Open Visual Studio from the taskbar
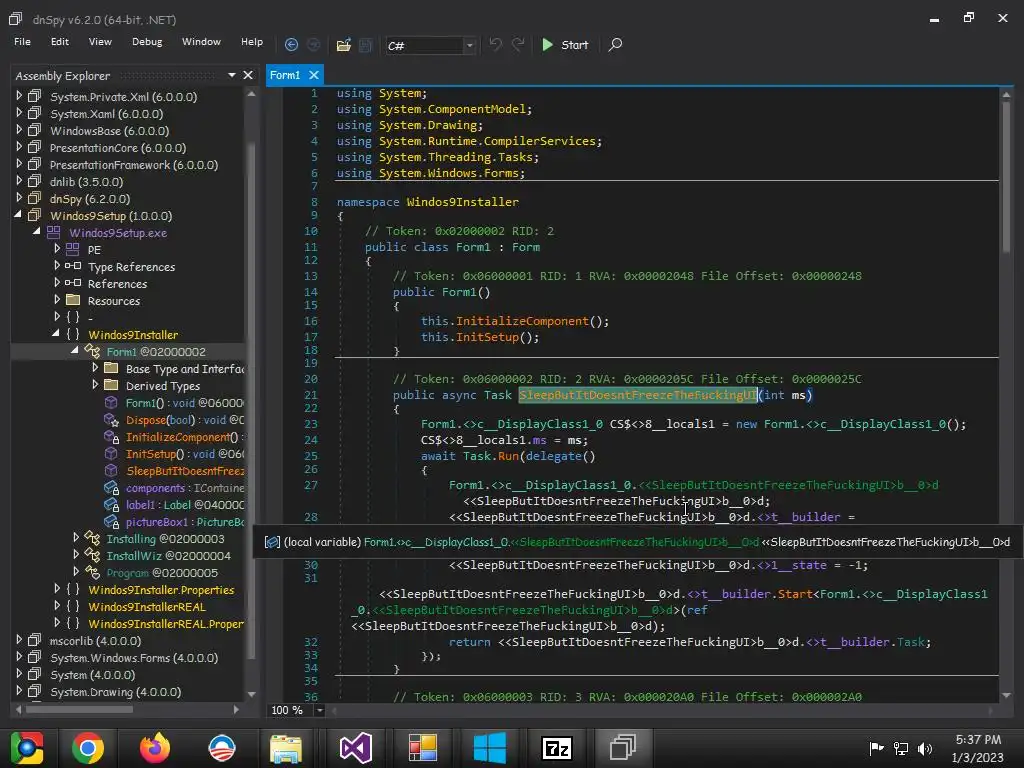The height and width of the screenshot is (768, 1024). tap(356, 748)
